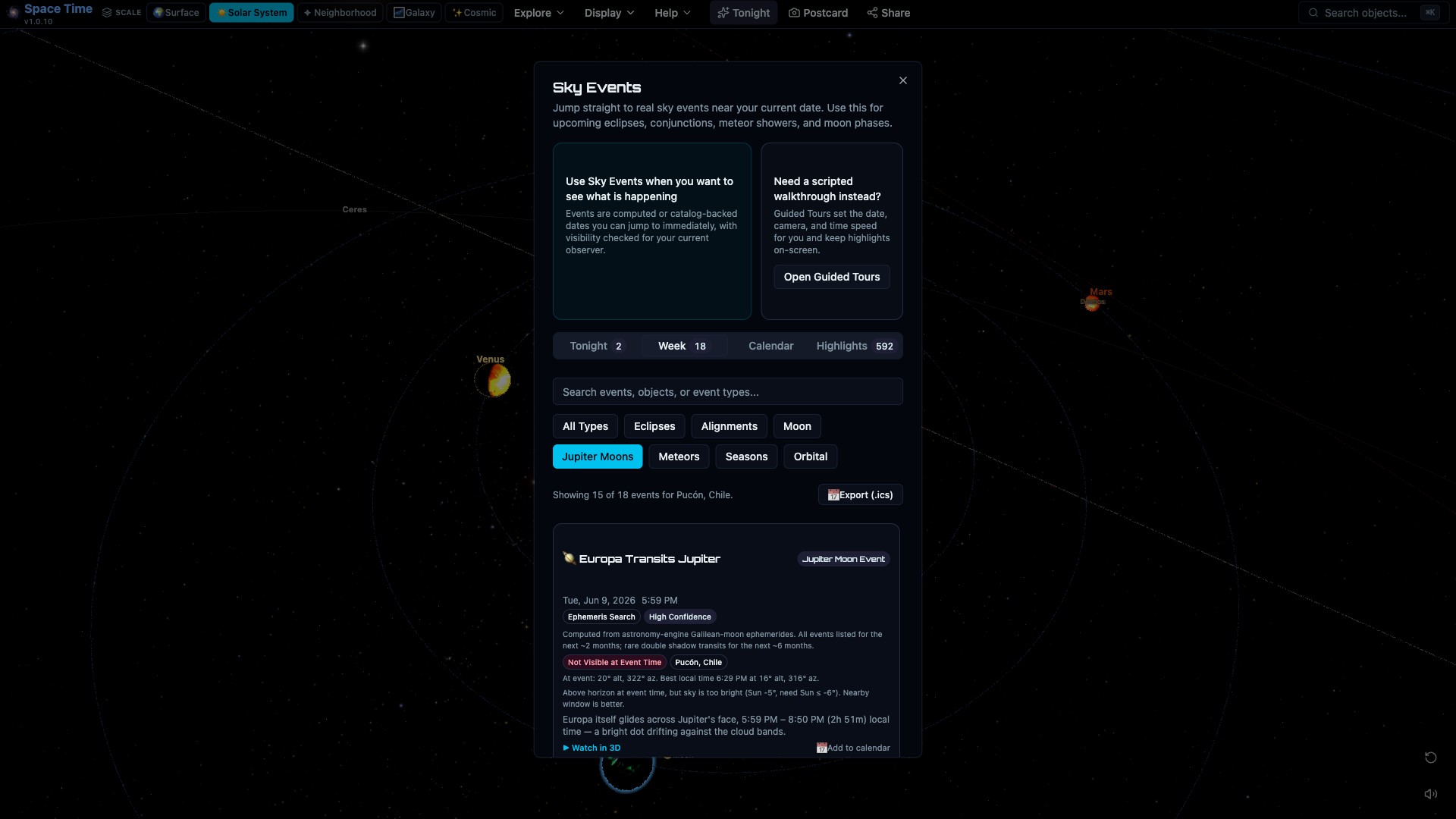
Task: Click the Explore menu chevron
Action: (x=560, y=13)
